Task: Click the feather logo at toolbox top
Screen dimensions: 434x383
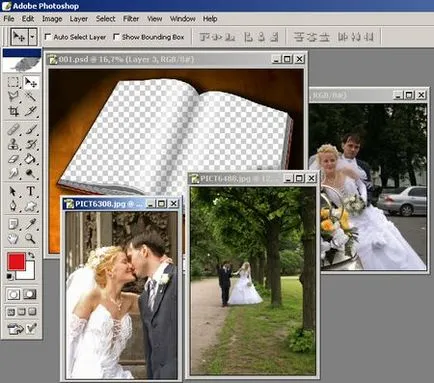Action: point(22,64)
